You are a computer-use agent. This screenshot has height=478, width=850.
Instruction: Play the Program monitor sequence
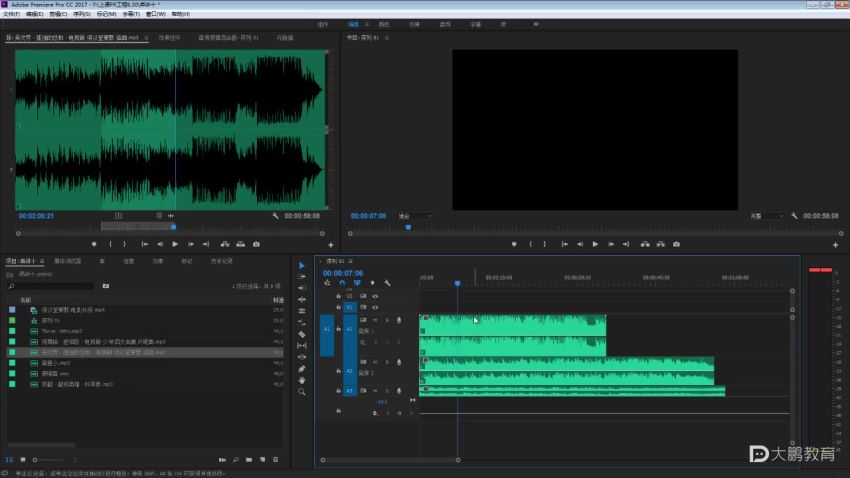595,244
